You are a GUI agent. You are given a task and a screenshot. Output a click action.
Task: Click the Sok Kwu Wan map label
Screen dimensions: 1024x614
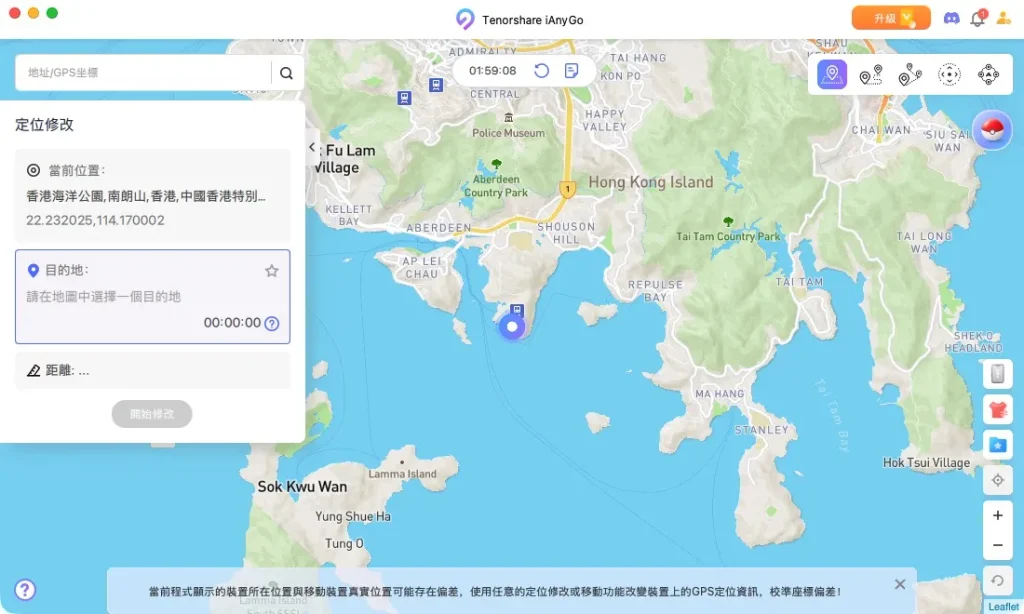[x=302, y=487]
